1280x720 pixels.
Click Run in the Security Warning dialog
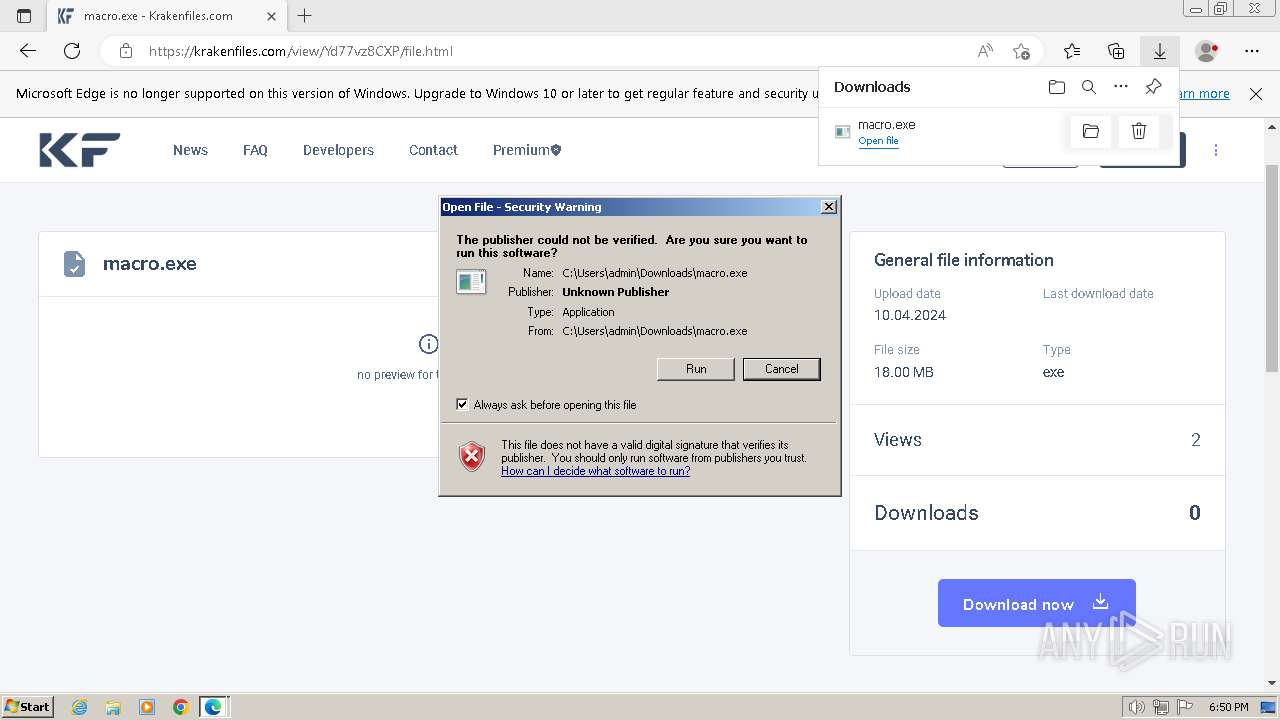coord(696,369)
